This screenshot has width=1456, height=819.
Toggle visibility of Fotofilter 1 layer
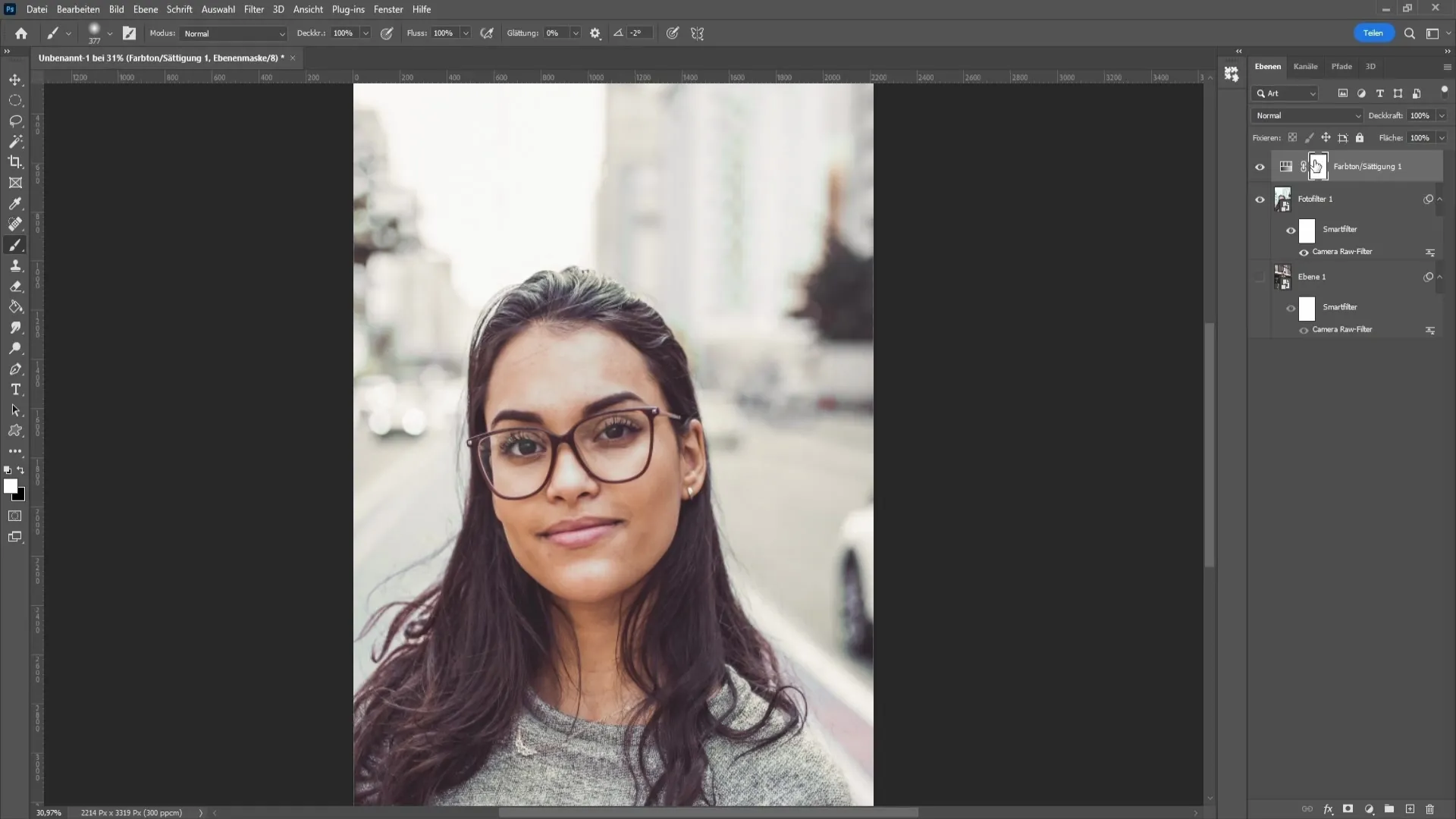pos(1260,199)
